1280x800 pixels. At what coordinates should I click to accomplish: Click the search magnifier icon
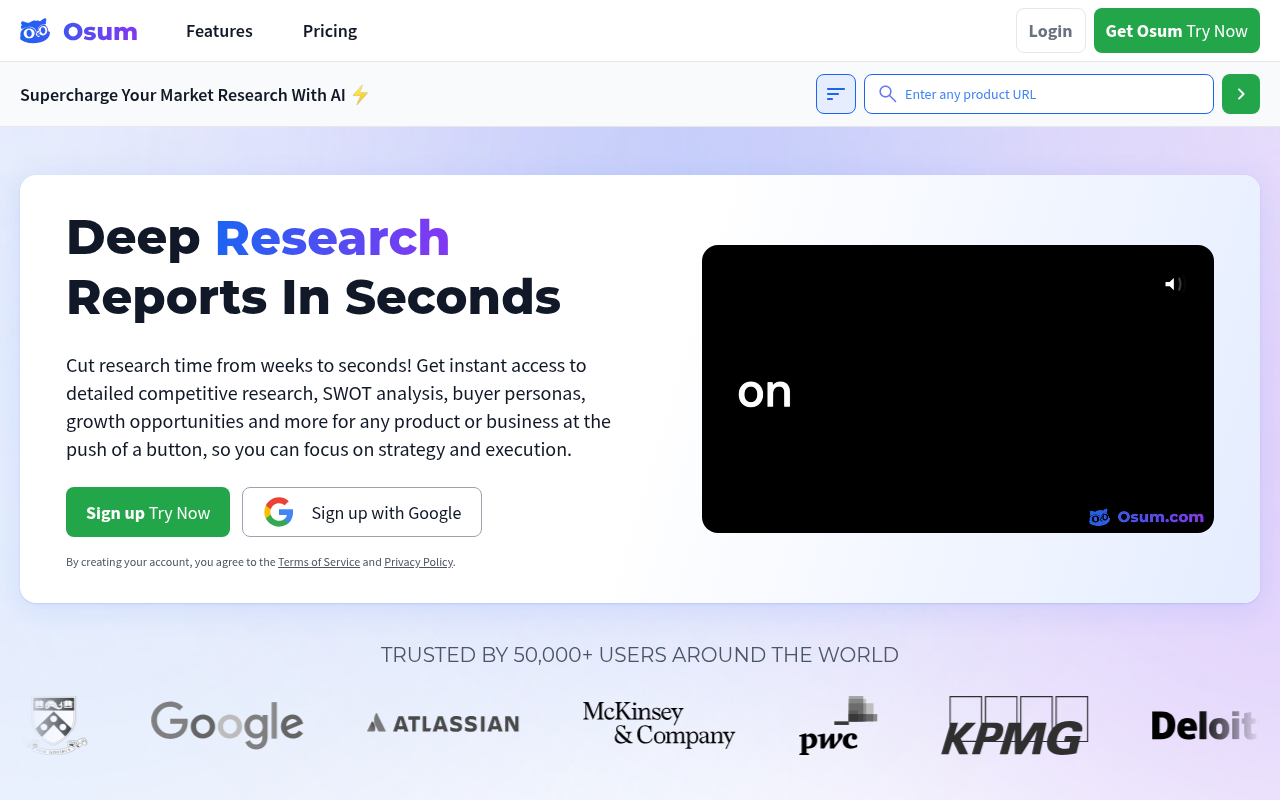(888, 94)
